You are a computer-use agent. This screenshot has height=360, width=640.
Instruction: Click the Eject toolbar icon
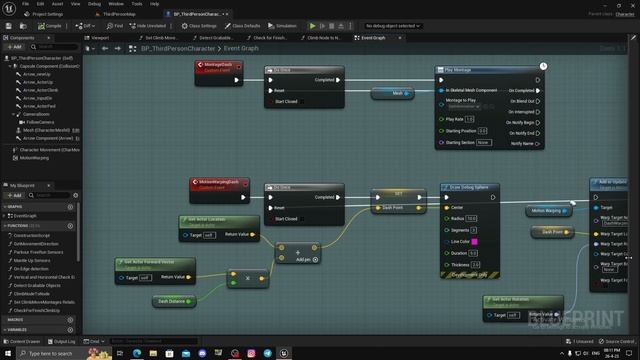pyautogui.click(x=341, y=26)
